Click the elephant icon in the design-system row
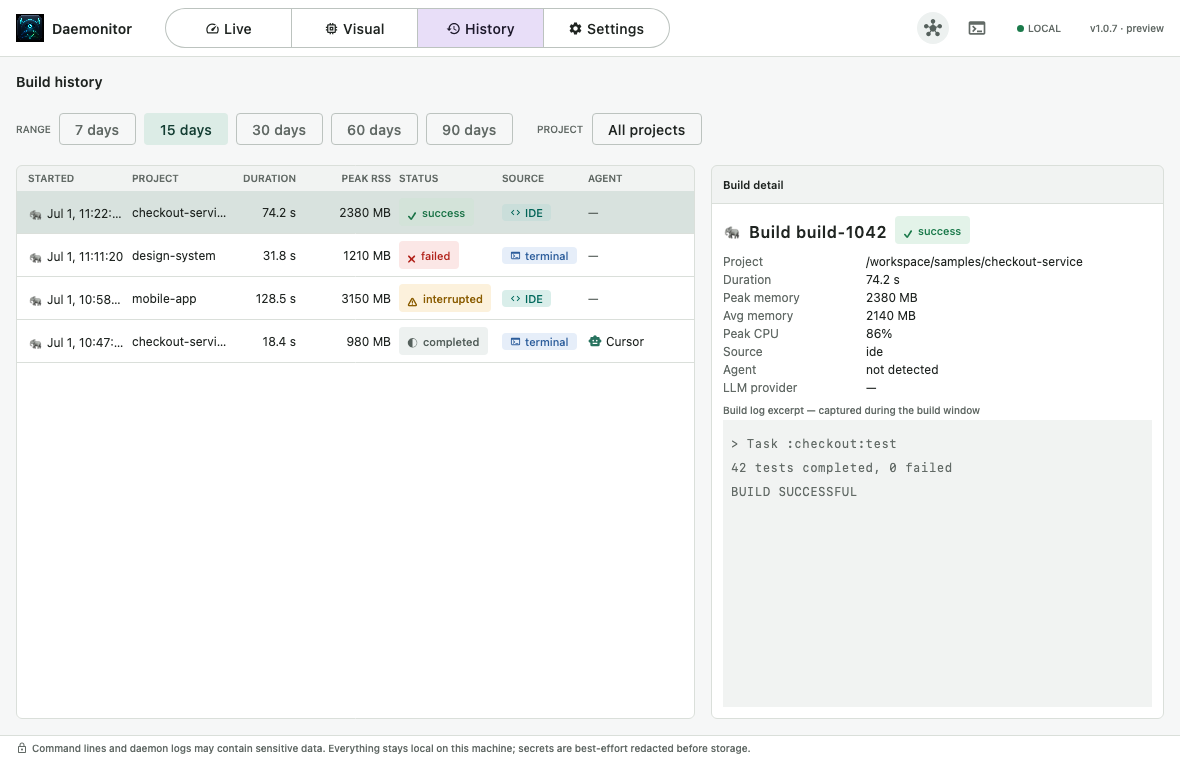1180x760 pixels. (35, 257)
